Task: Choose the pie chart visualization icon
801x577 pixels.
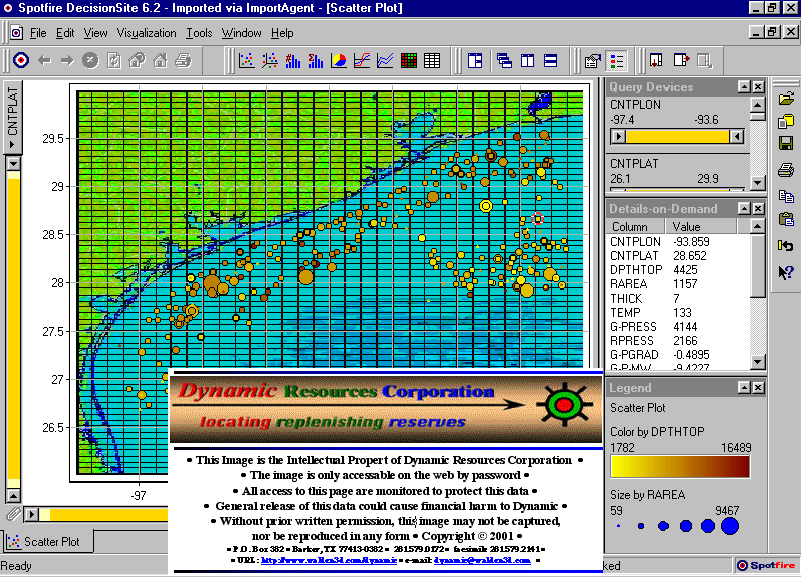Action: tap(339, 61)
